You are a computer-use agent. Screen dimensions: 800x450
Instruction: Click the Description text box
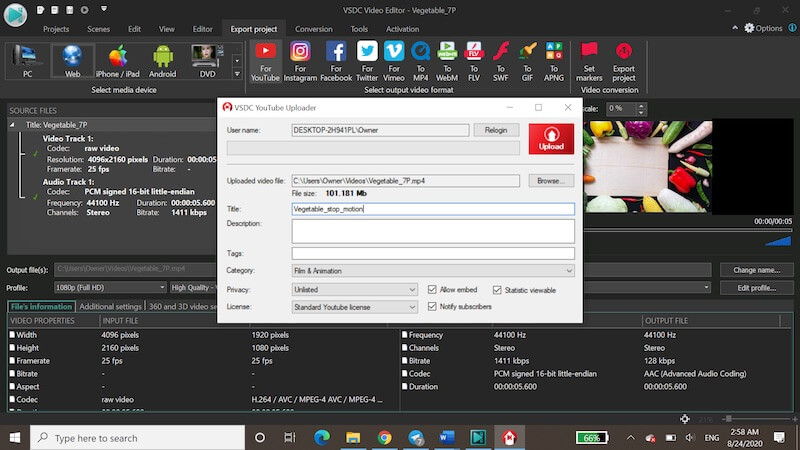coord(433,231)
